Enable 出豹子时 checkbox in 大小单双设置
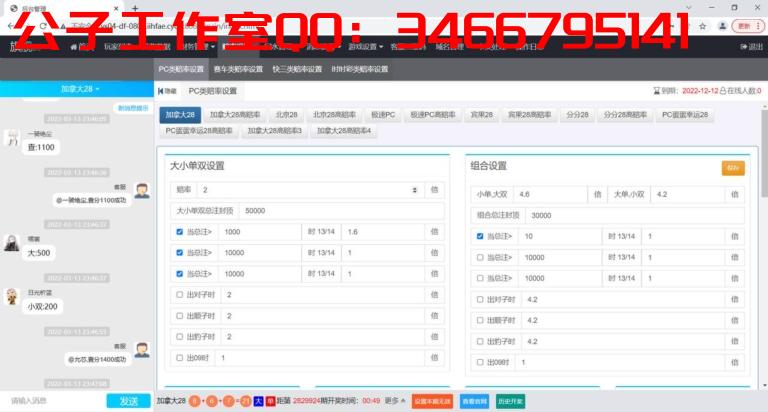The height and width of the screenshot is (412, 768). [179, 337]
